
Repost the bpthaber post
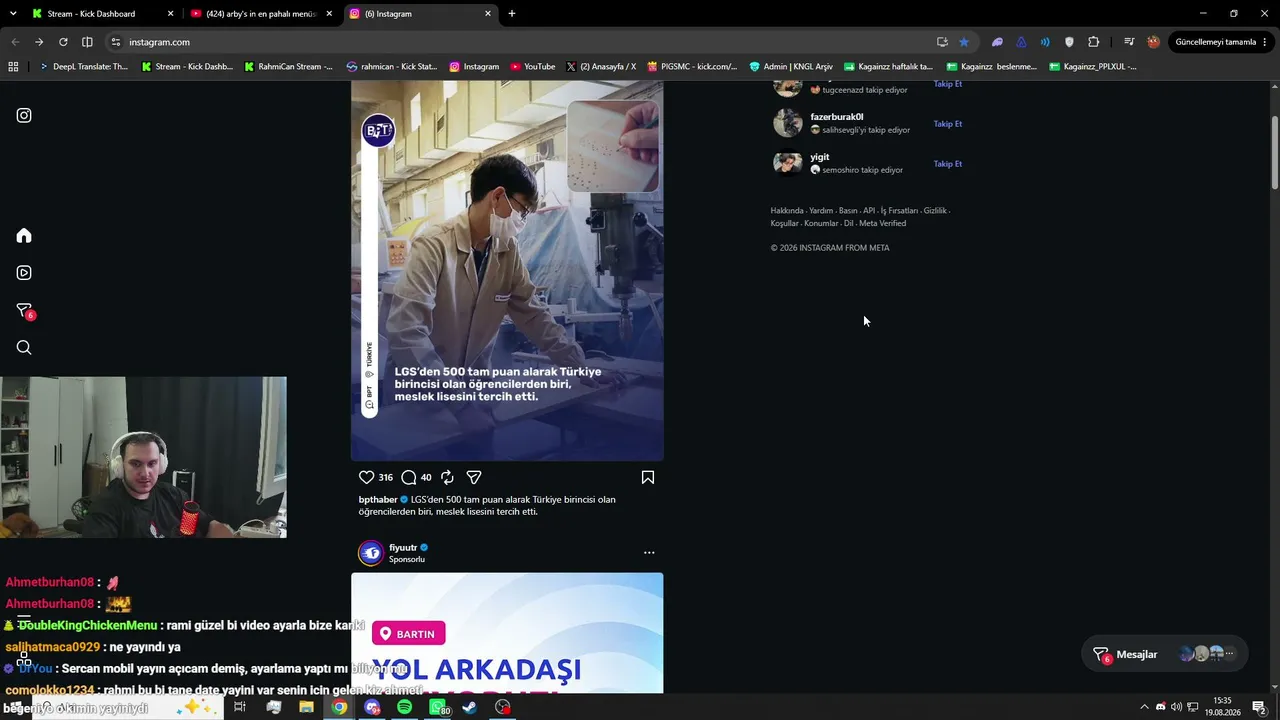[447, 478]
